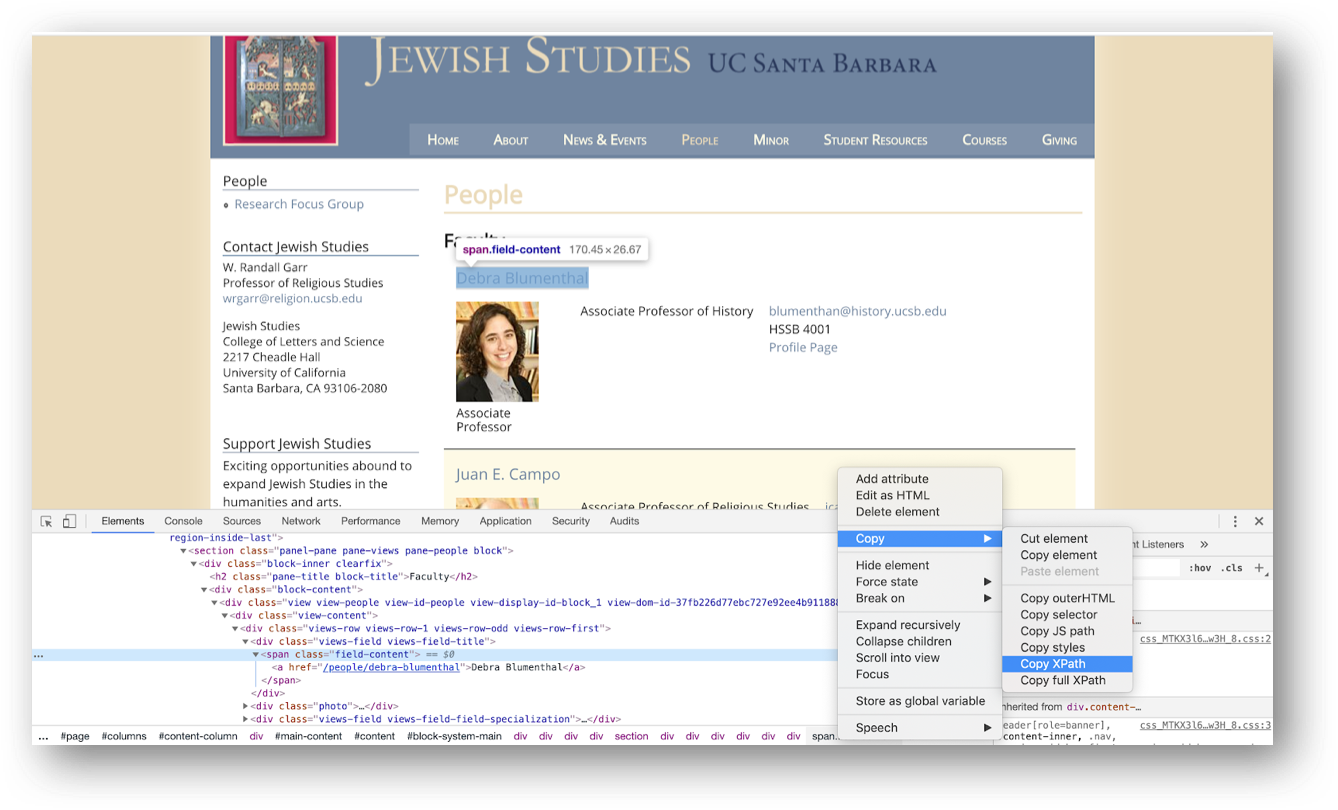Activate the inspect element picker icon
Screen dimensions: 1338x810
tap(46, 521)
